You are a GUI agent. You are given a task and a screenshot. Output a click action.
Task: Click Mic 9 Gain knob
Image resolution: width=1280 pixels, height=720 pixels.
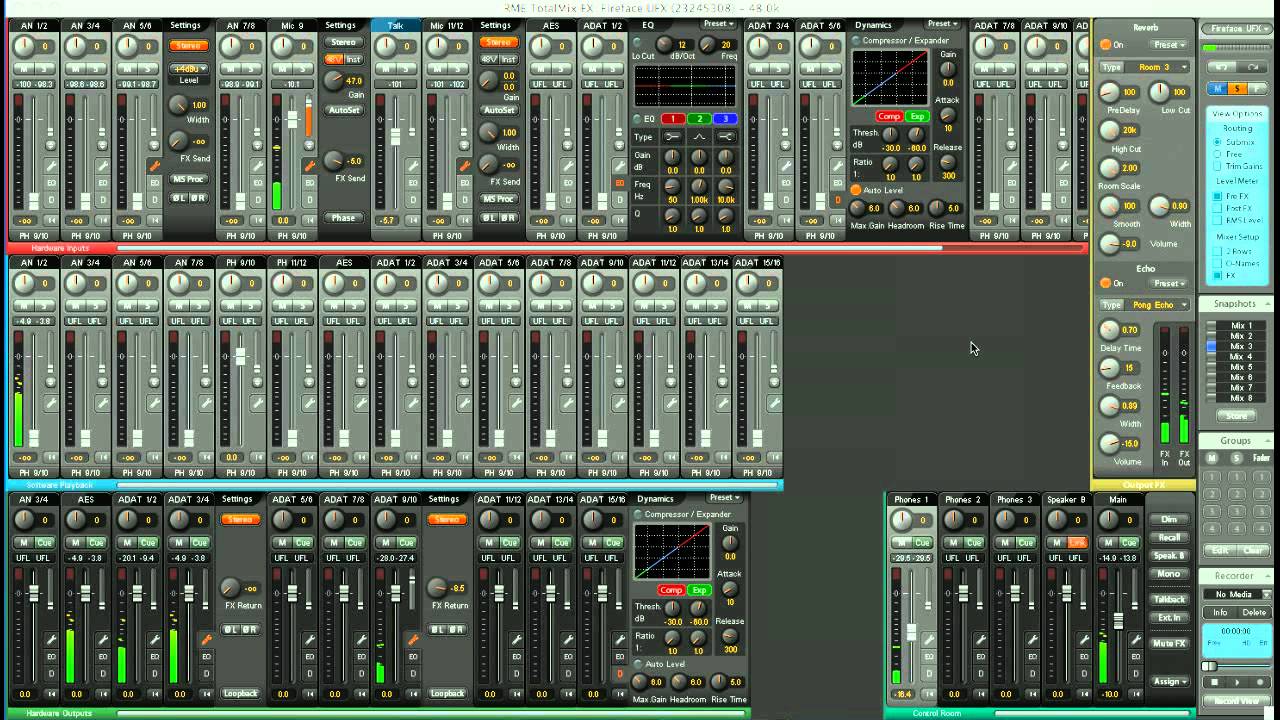333,80
